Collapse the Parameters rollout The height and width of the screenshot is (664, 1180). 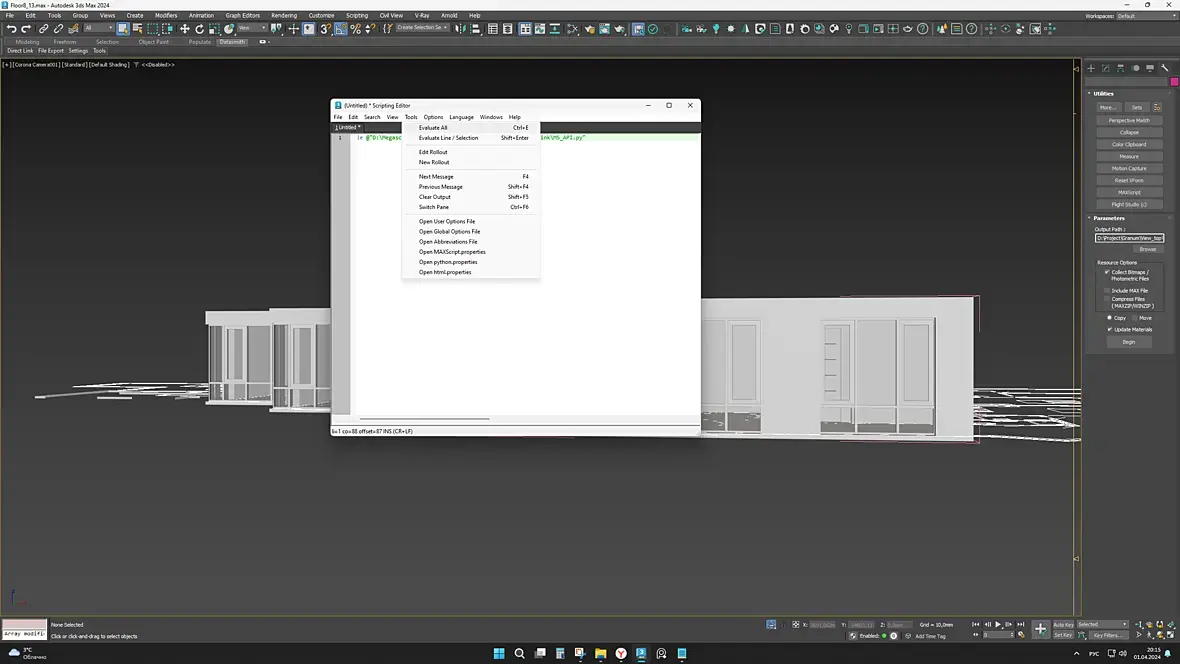(x=1109, y=218)
